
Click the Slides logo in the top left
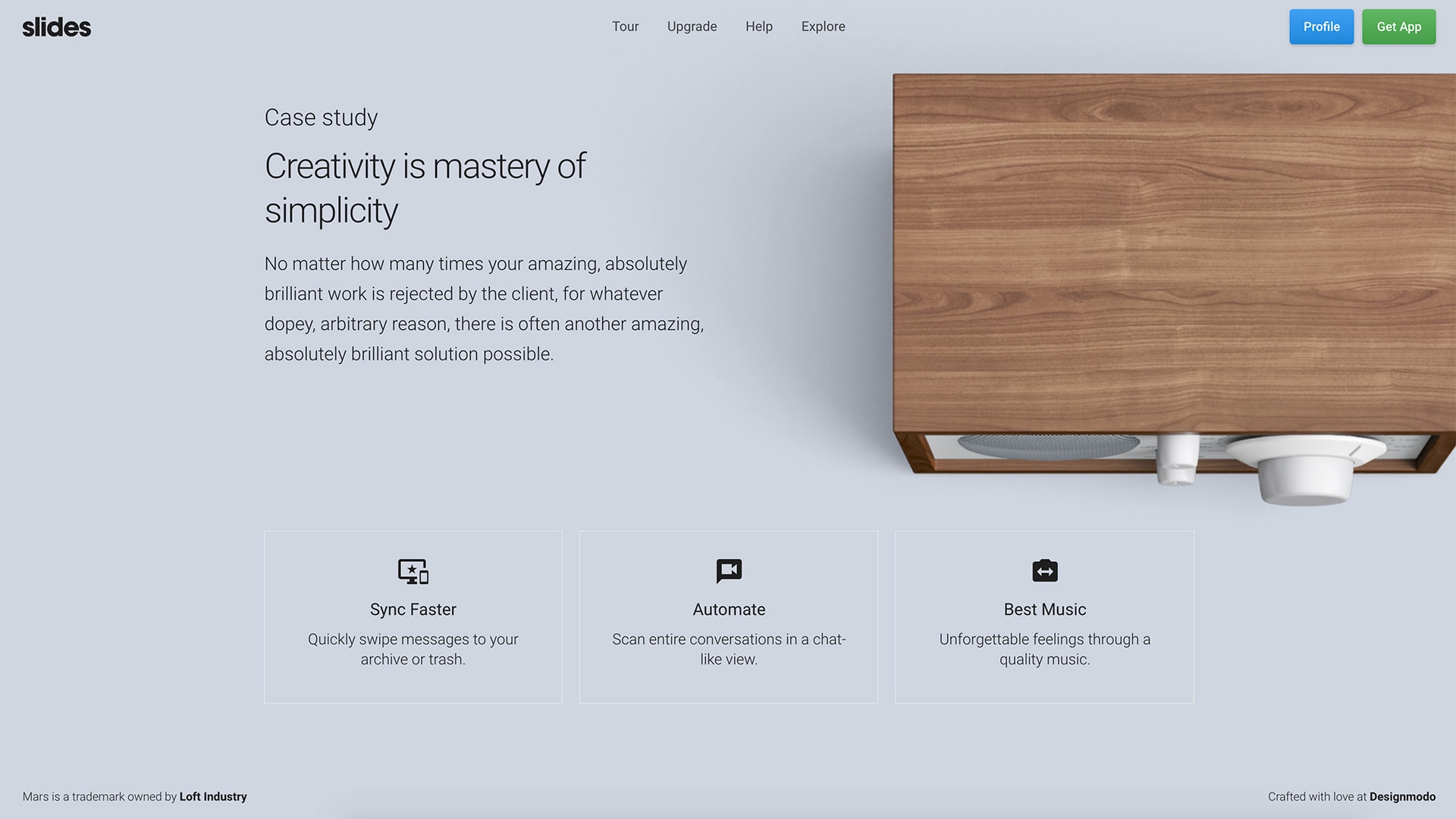(x=56, y=26)
